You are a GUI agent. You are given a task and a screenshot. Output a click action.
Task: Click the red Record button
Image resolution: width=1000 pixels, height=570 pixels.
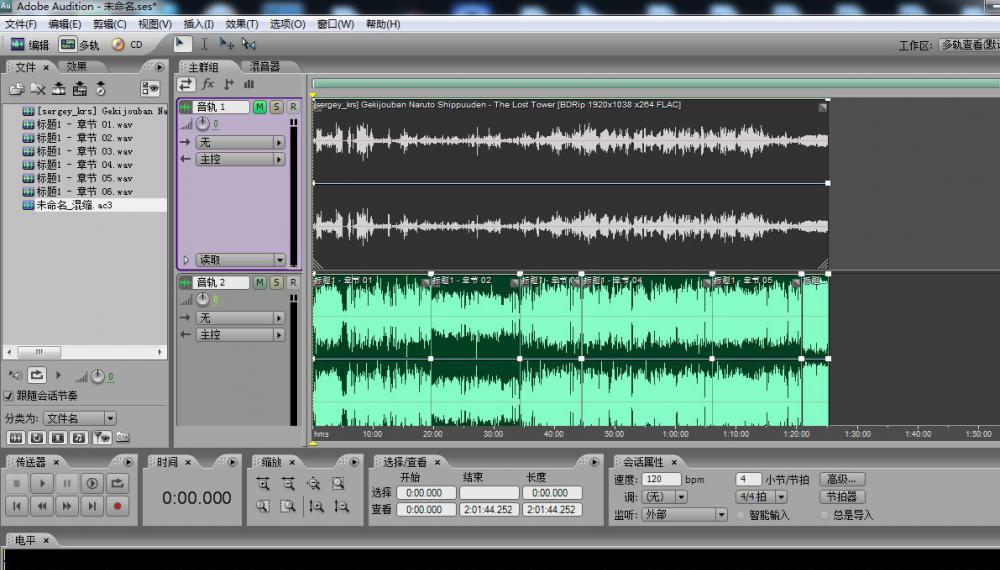click(117, 506)
